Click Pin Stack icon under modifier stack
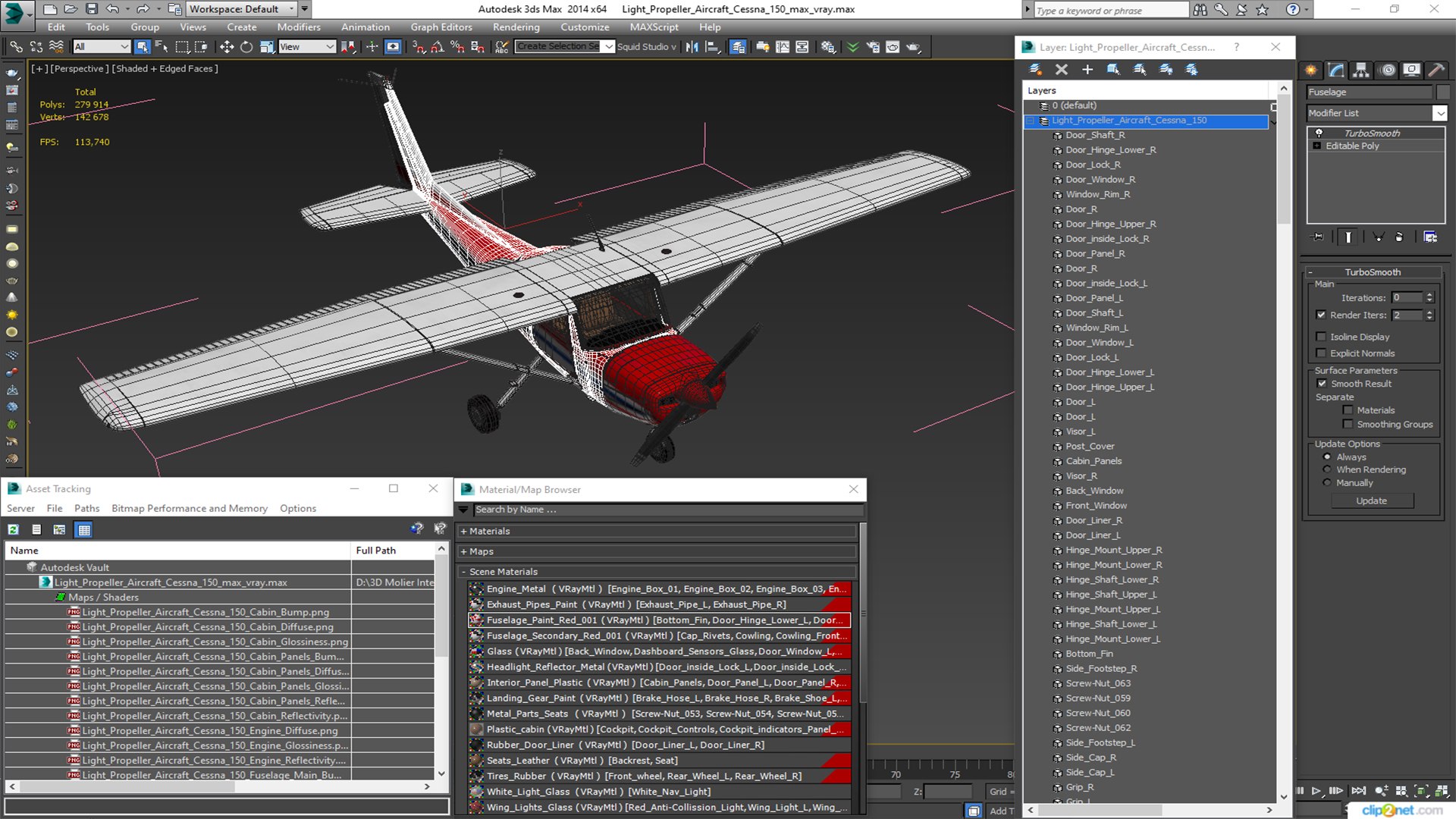The image size is (1456, 819). (1318, 237)
